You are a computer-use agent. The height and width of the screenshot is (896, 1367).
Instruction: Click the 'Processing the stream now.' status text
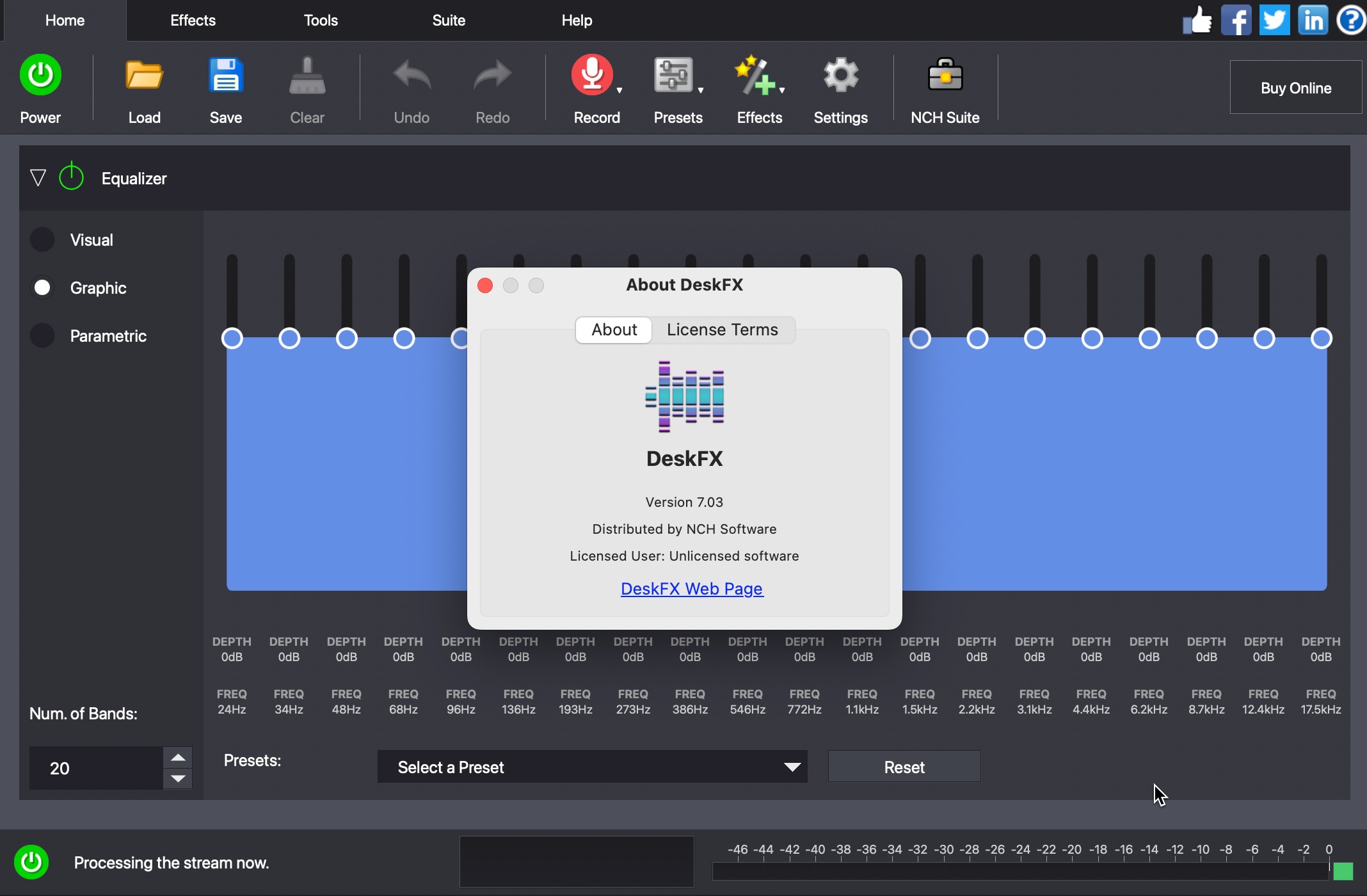[172, 863]
